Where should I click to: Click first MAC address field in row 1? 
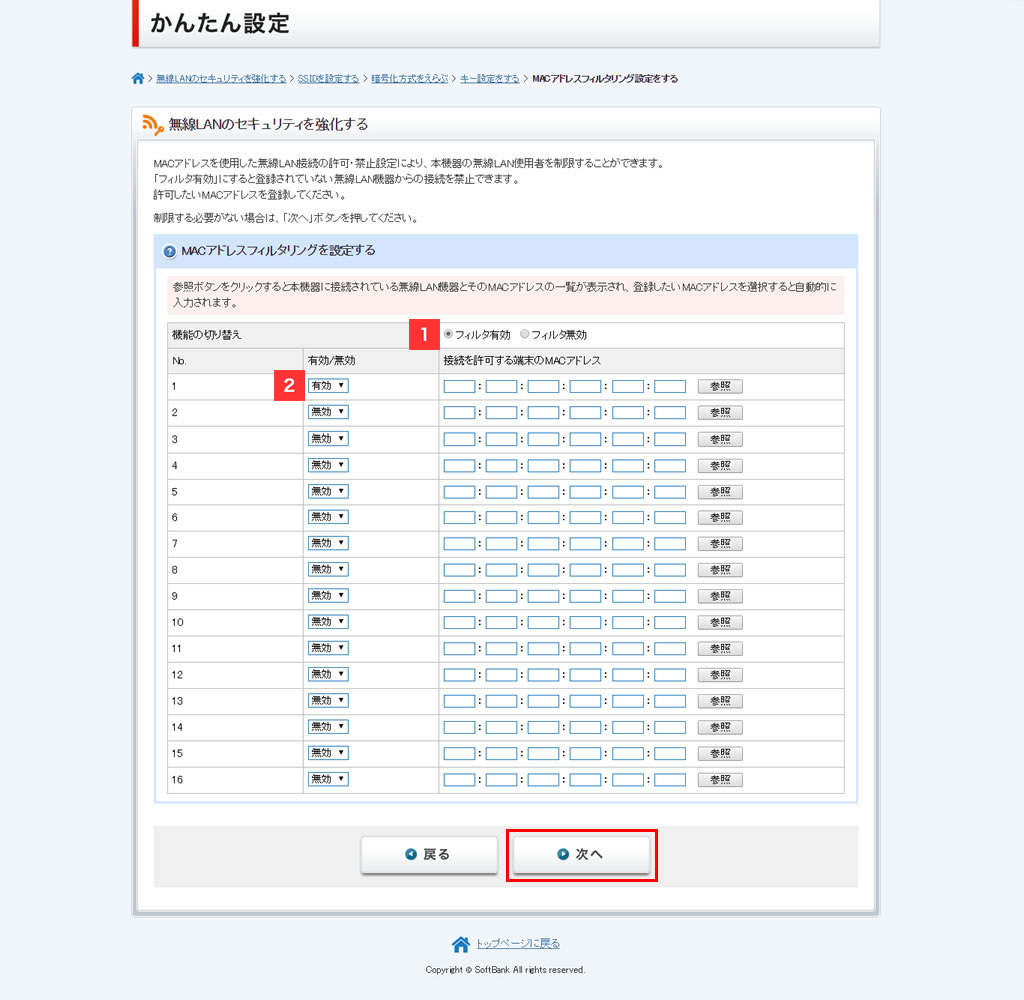tap(460, 387)
